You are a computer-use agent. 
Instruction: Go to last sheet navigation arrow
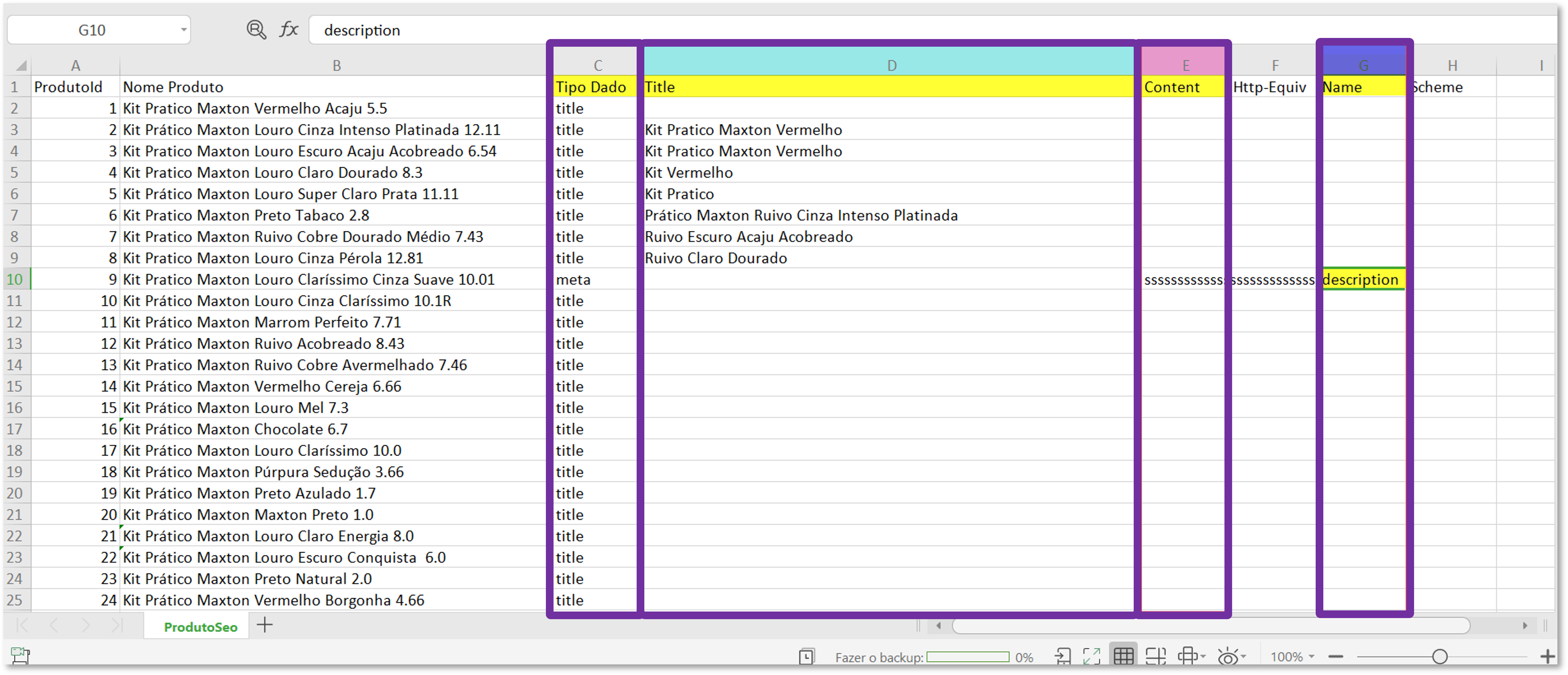pyautogui.click(x=117, y=625)
